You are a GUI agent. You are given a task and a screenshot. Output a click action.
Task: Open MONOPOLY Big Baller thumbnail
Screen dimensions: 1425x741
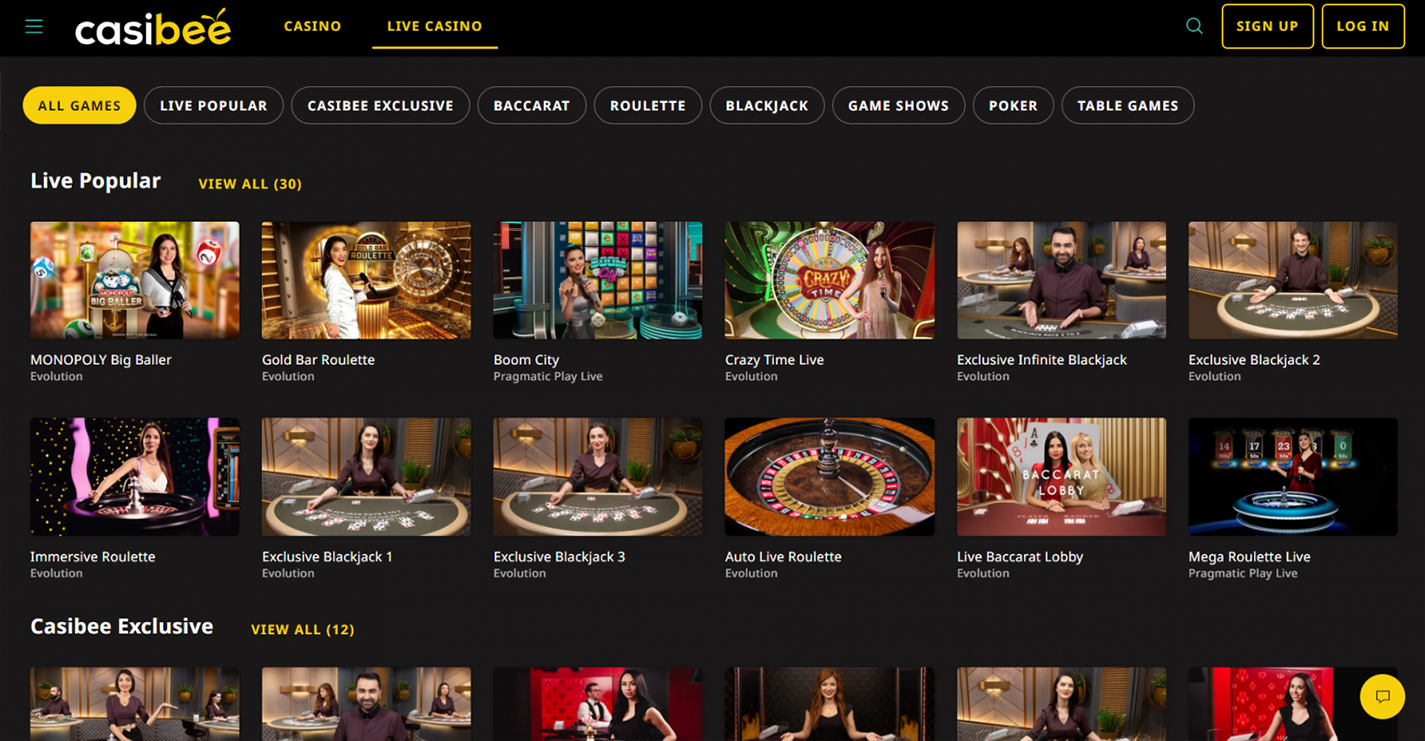[135, 280]
